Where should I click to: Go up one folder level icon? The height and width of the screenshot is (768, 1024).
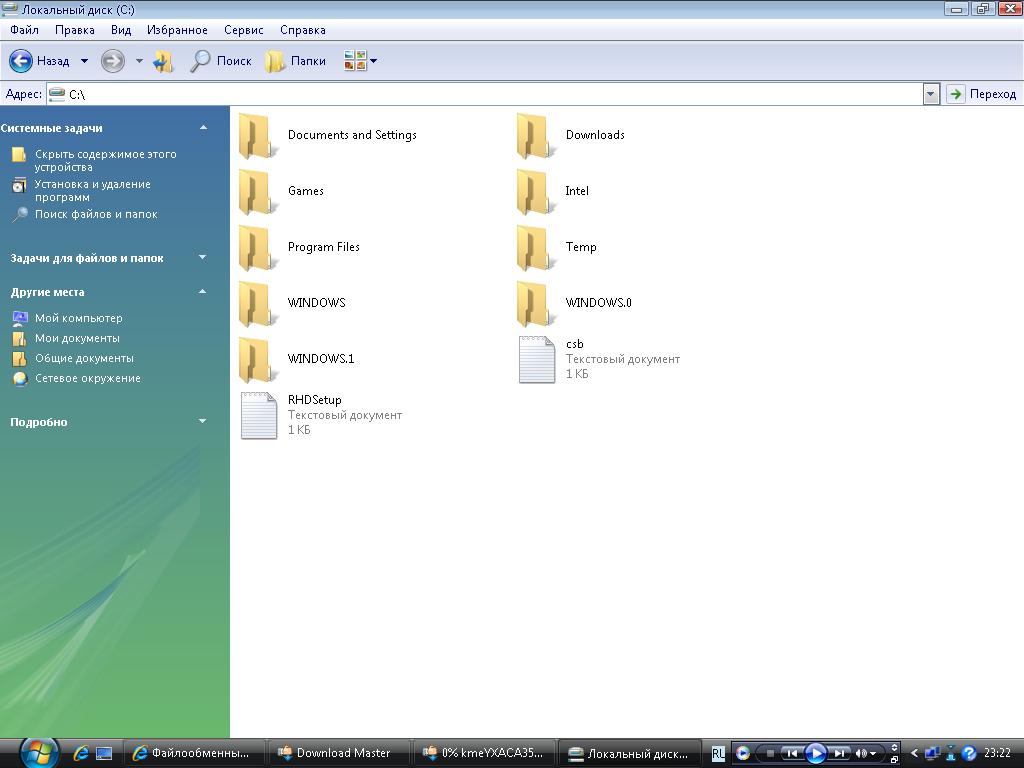tap(163, 61)
